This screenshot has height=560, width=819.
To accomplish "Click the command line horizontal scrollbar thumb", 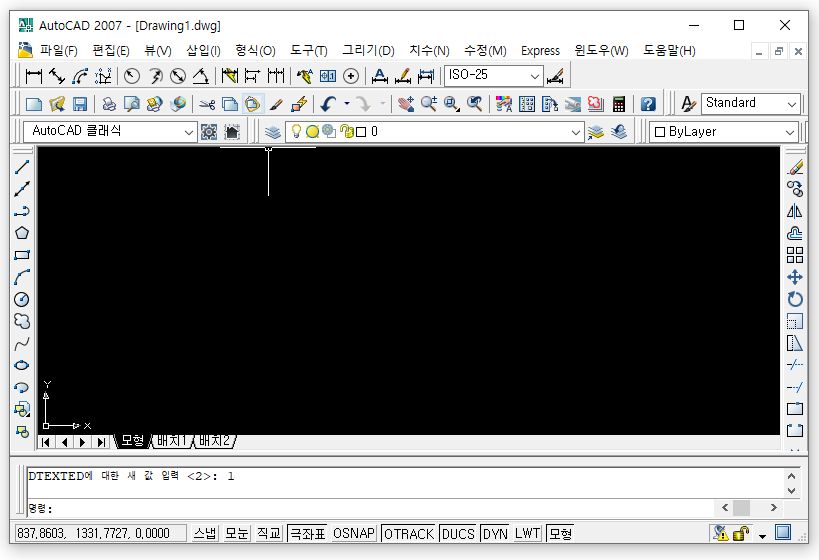I will coord(742,507).
